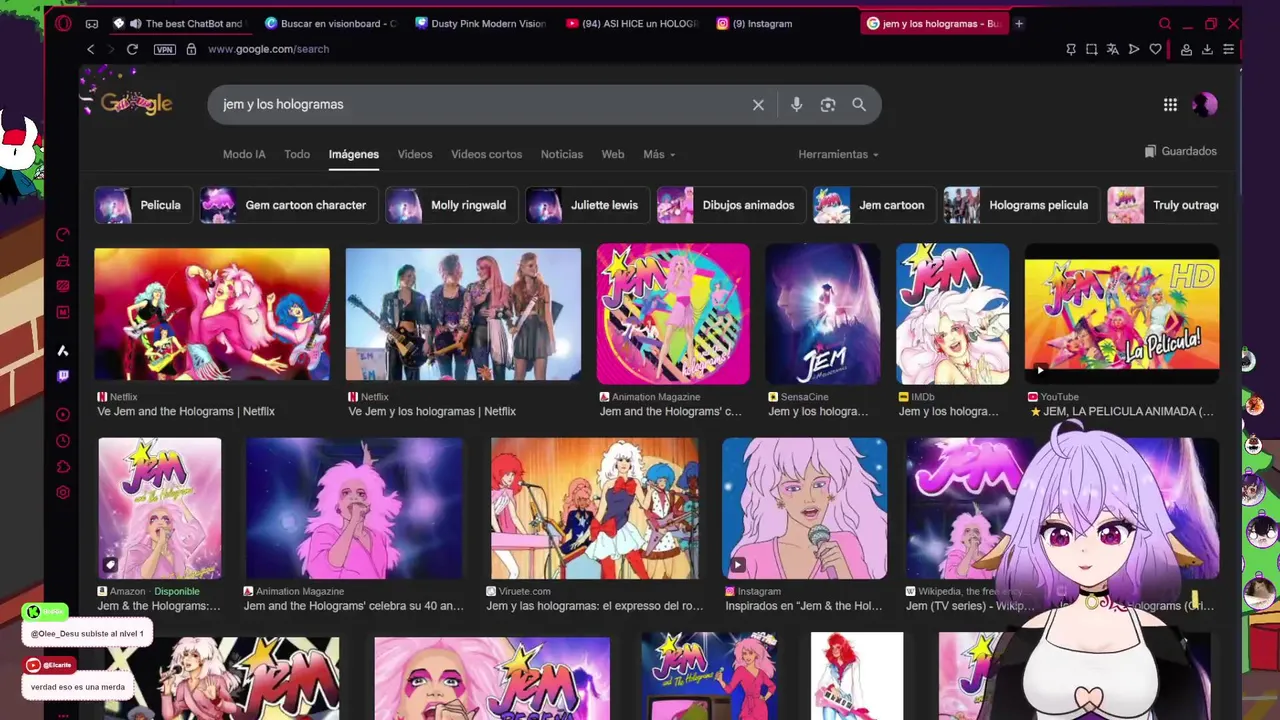Open Twitch sidebar icon

pyautogui.click(x=63, y=377)
